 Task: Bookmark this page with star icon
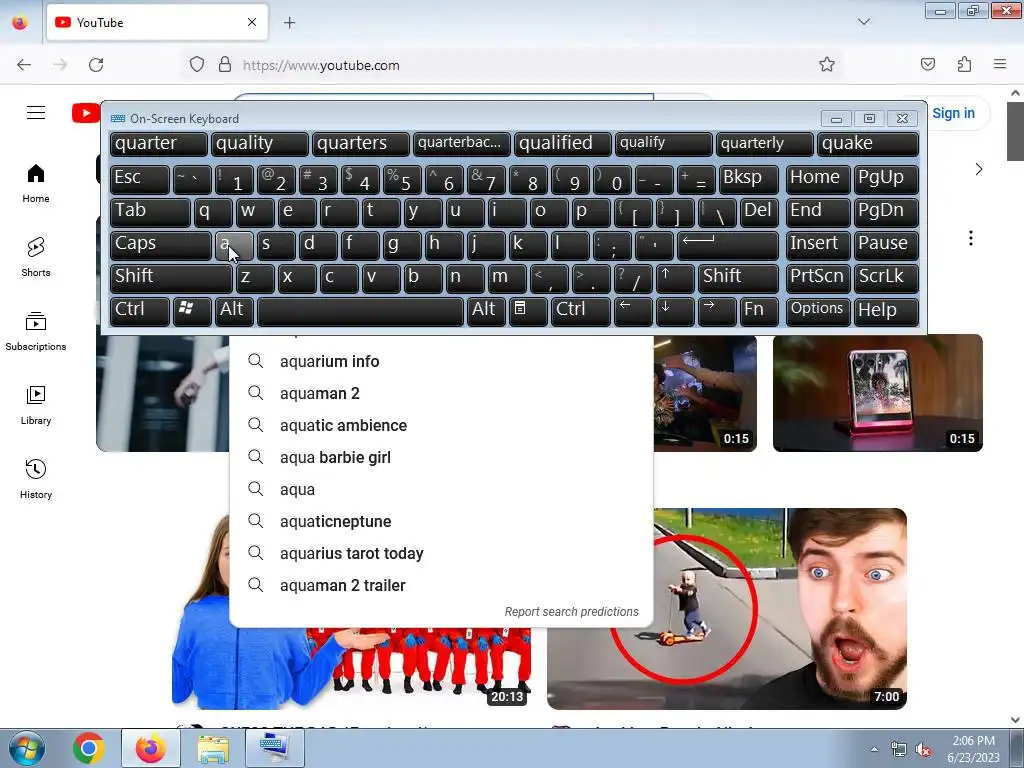[827, 64]
